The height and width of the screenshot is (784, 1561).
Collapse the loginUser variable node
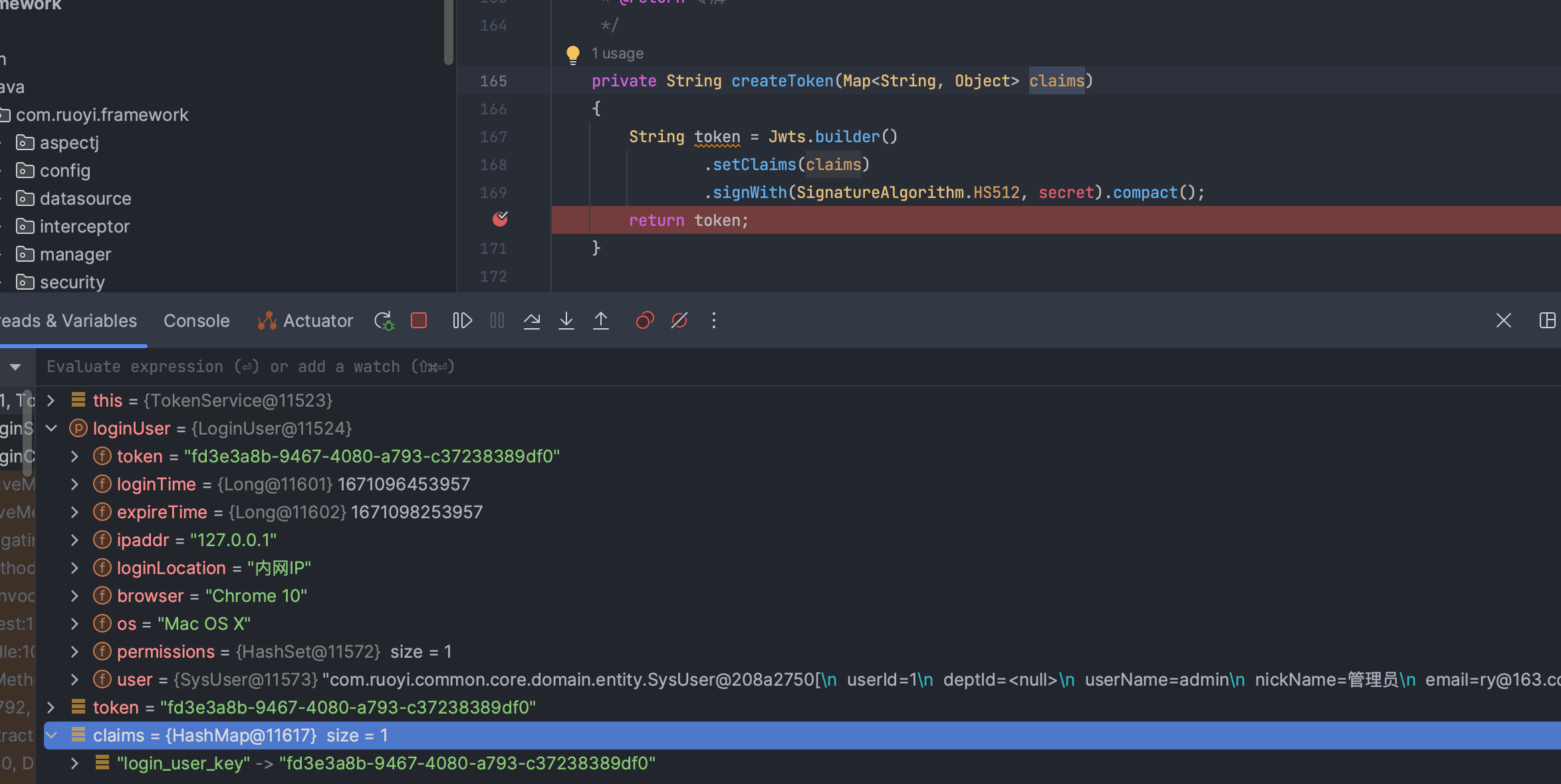point(51,429)
